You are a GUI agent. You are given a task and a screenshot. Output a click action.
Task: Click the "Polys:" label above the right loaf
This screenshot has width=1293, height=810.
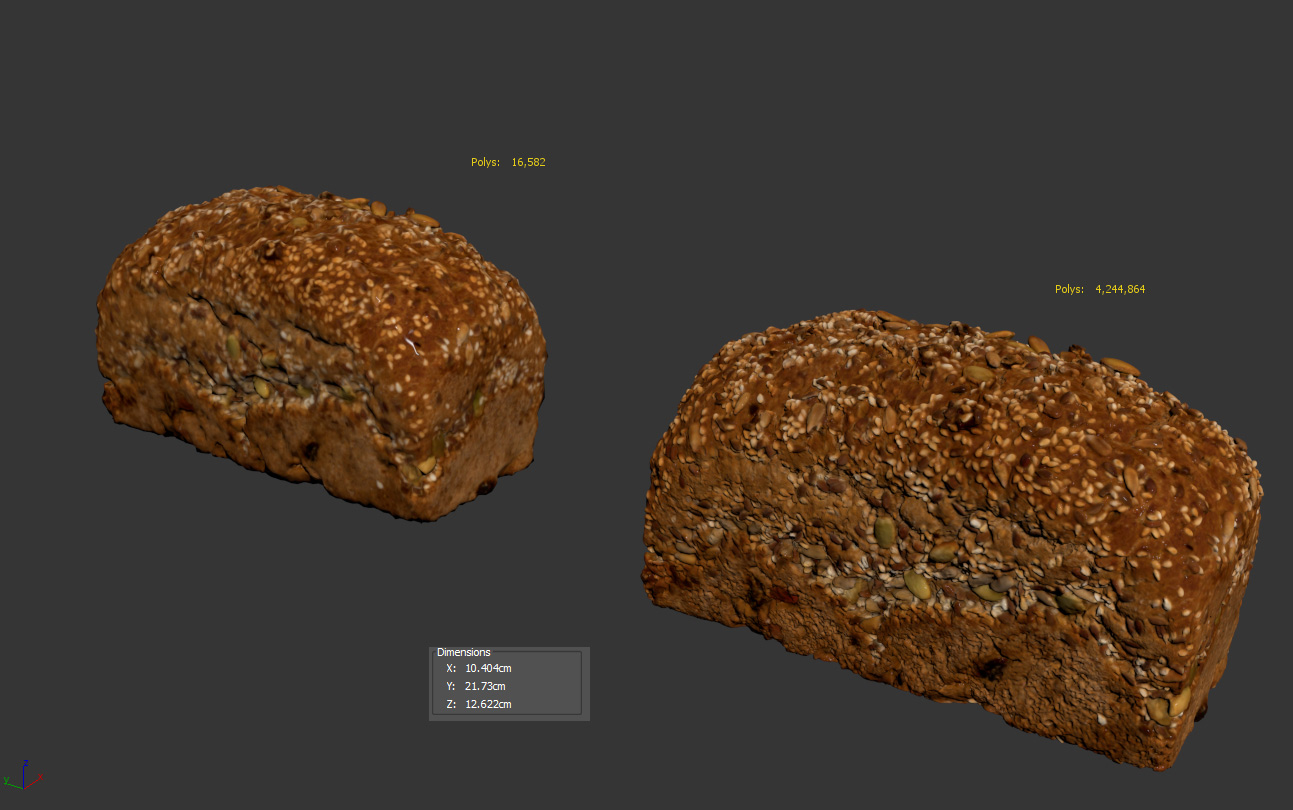pyautogui.click(x=1069, y=289)
